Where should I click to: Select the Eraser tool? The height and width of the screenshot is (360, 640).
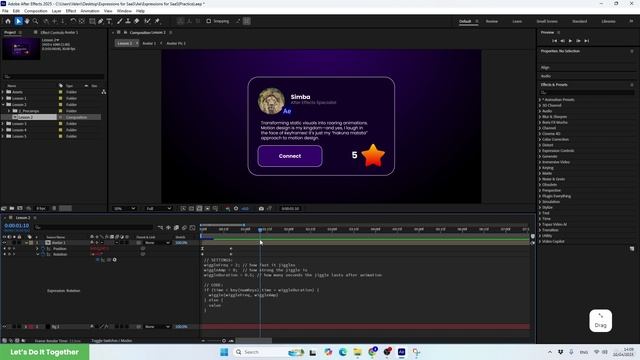[137, 21]
